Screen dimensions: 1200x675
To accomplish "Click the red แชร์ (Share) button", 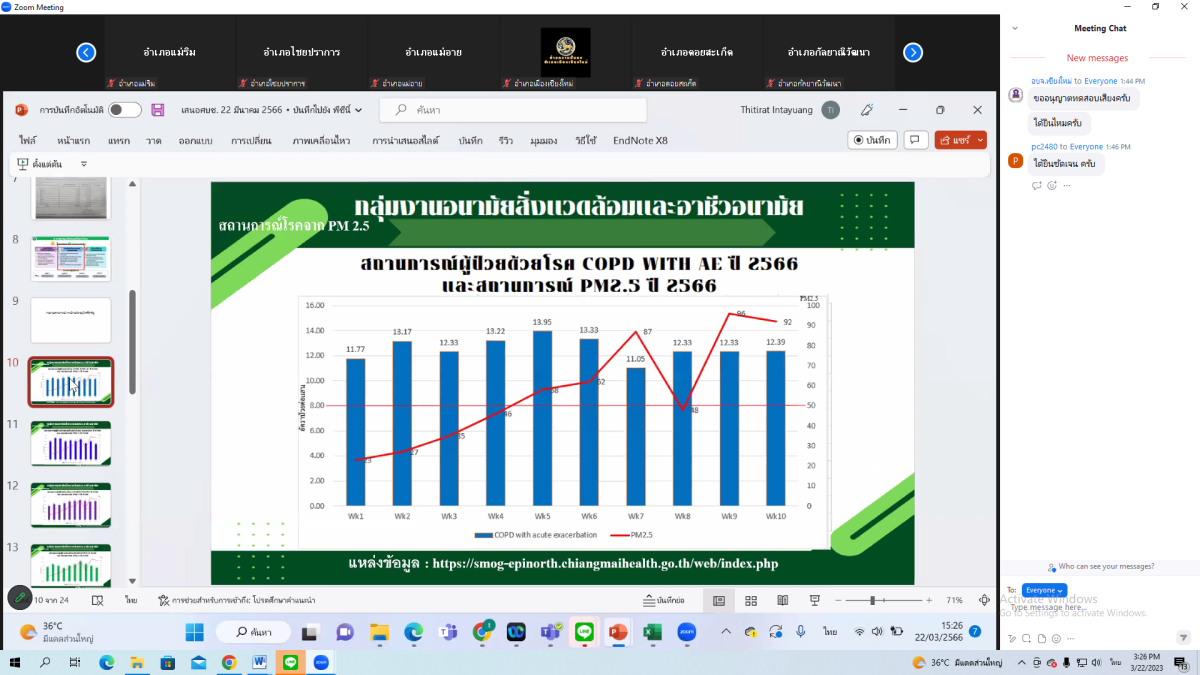I will click(x=961, y=140).
